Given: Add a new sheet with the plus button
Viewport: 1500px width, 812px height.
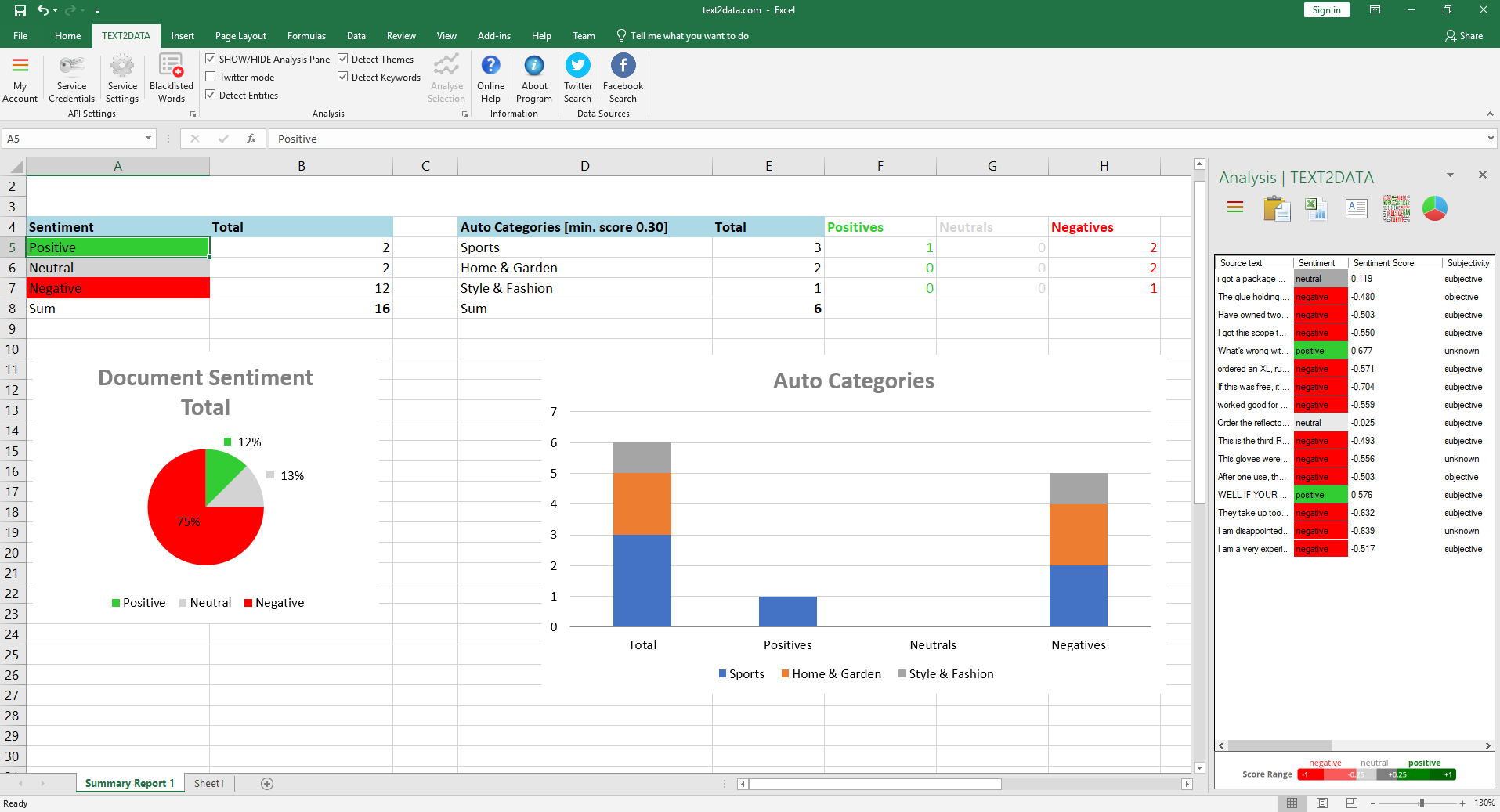Looking at the screenshot, I should click(267, 784).
